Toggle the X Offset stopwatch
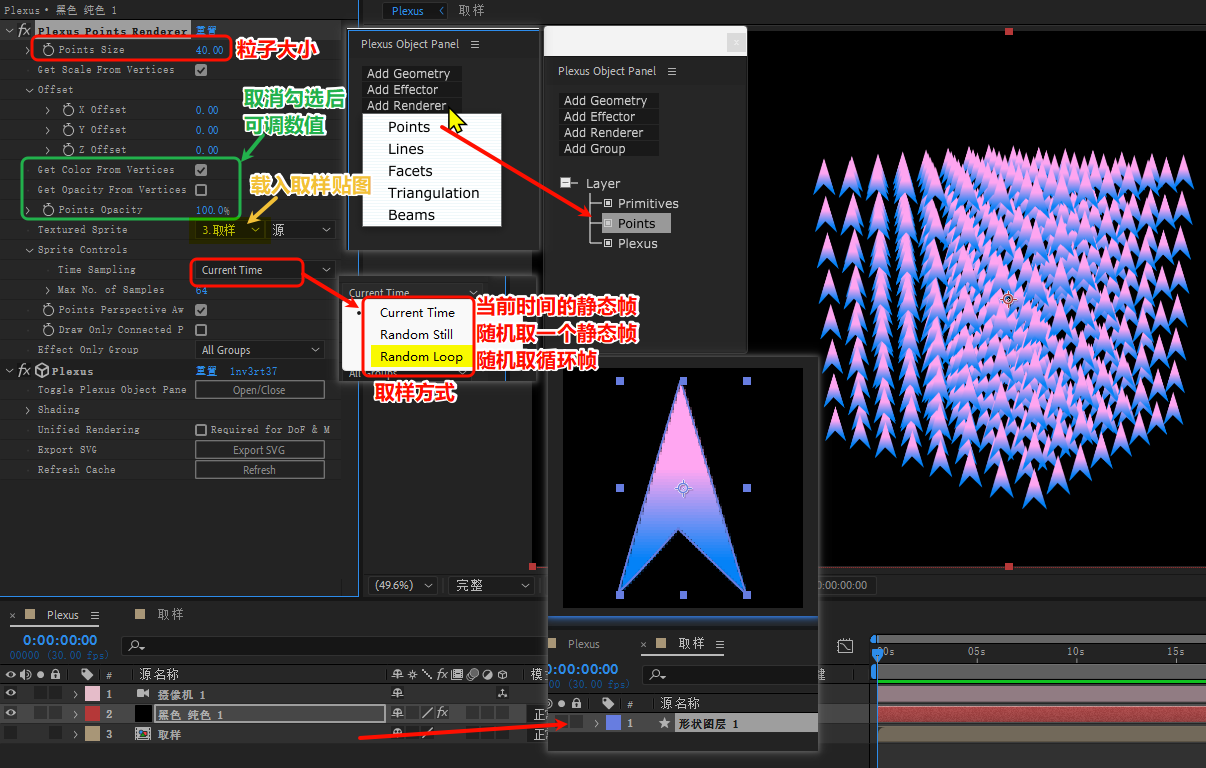1206x768 pixels. click(68, 109)
